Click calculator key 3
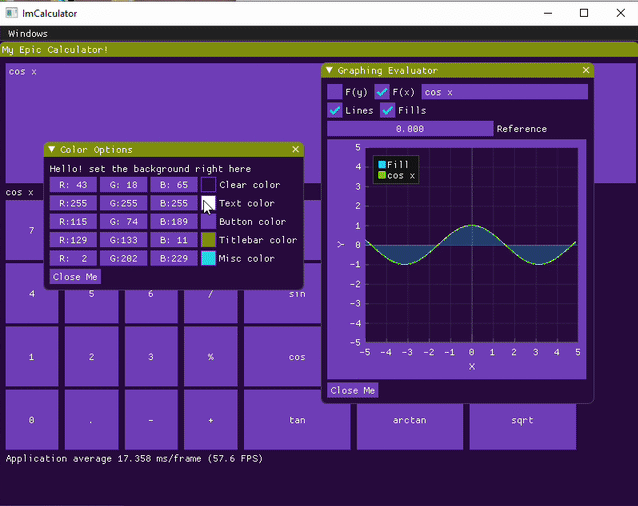638x506 pixels. [151, 356]
